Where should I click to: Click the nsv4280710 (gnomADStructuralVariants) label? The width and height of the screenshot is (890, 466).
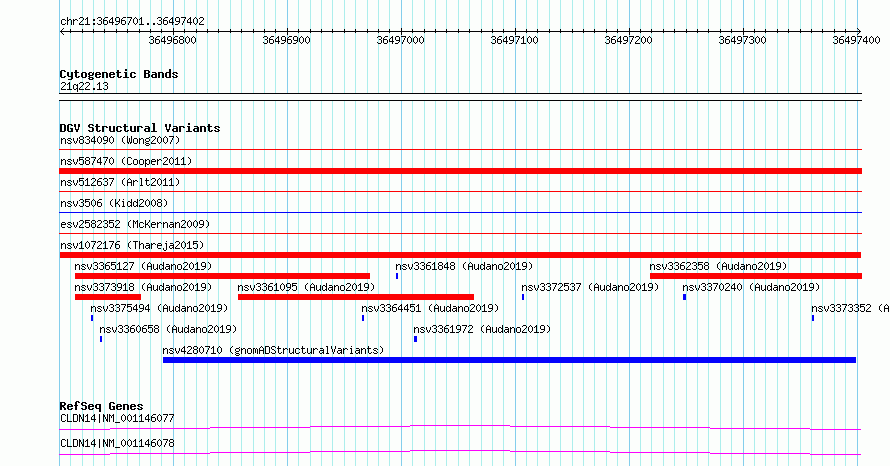[x=273, y=350]
